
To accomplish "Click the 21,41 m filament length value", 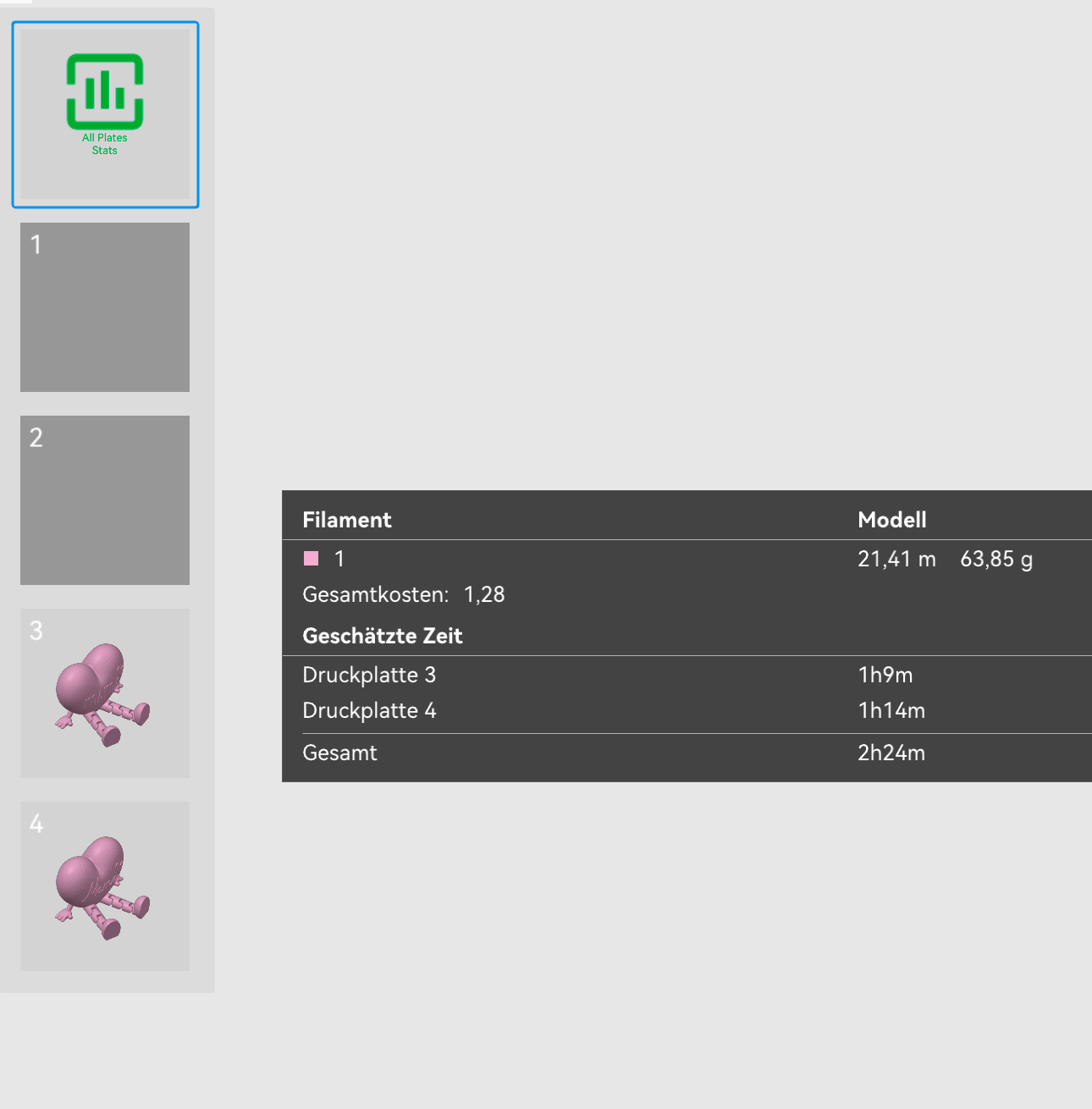I will (x=896, y=559).
